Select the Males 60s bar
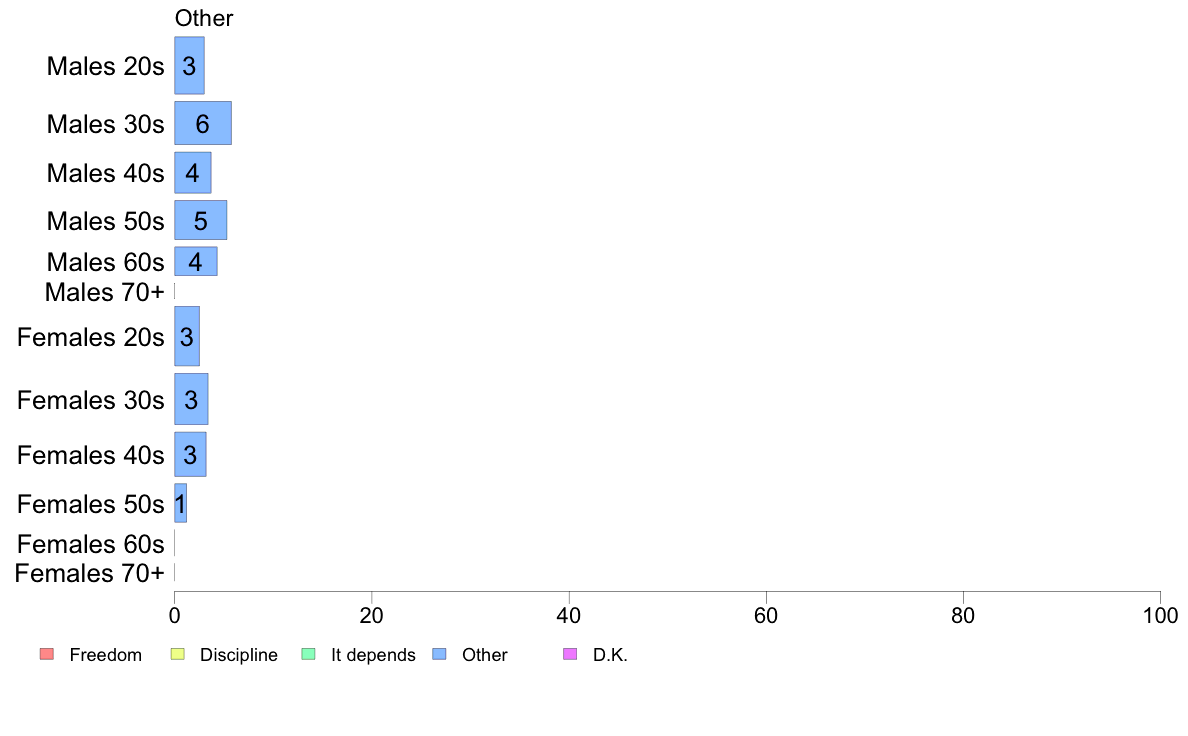The height and width of the screenshot is (736, 1188). 196,262
